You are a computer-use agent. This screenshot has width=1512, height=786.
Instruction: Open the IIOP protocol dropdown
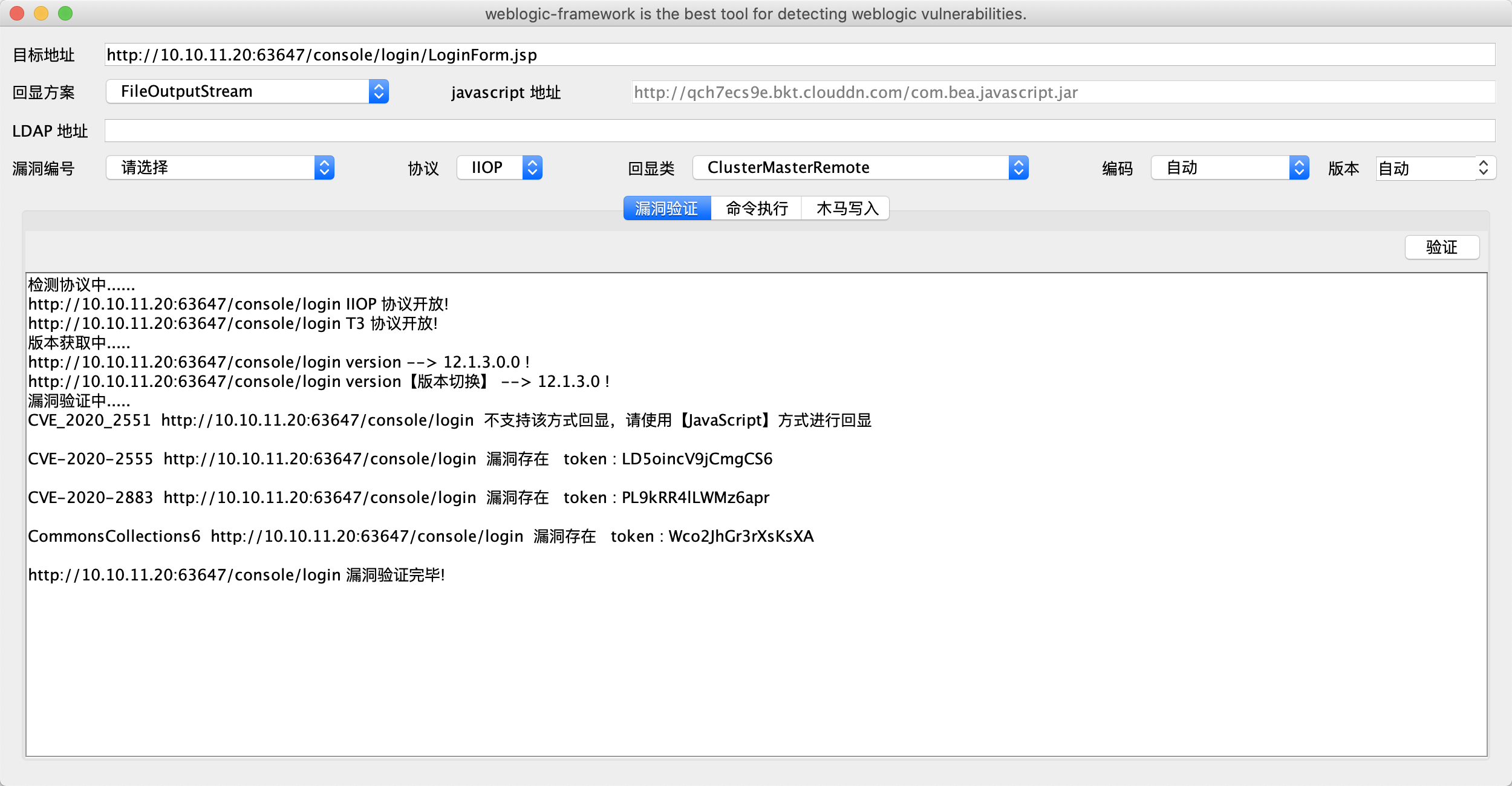click(x=500, y=168)
